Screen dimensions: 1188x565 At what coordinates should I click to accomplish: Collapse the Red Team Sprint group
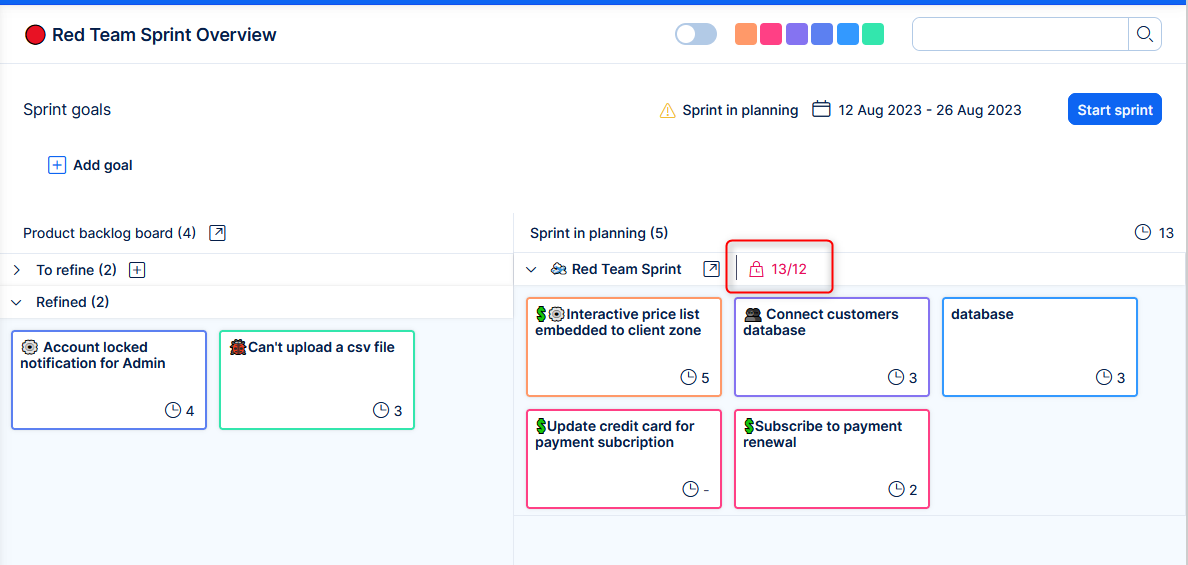click(x=531, y=269)
